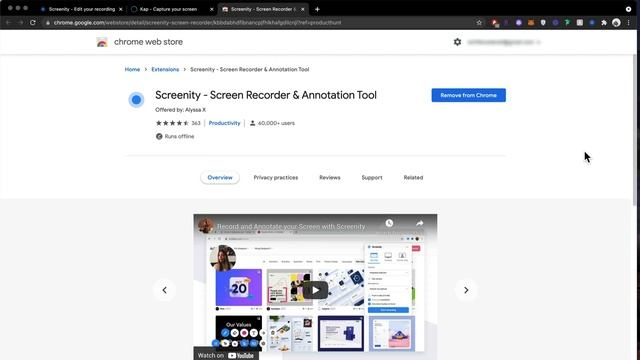640x360 pixels.
Task: Click the light purple round extension icon
Action: [x=518, y=23]
